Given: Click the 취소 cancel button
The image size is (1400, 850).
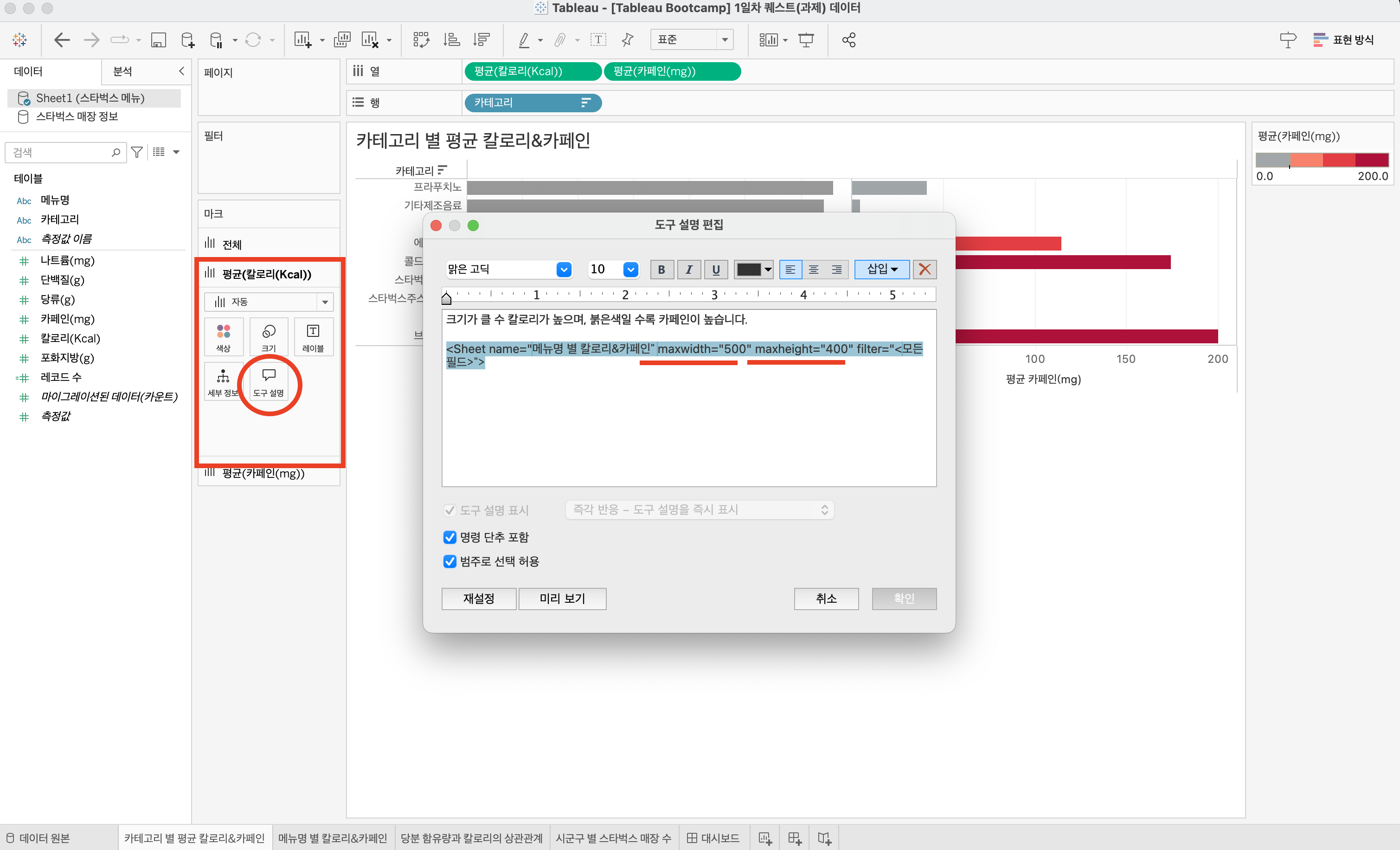Looking at the screenshot, I should tap(826, 599).
